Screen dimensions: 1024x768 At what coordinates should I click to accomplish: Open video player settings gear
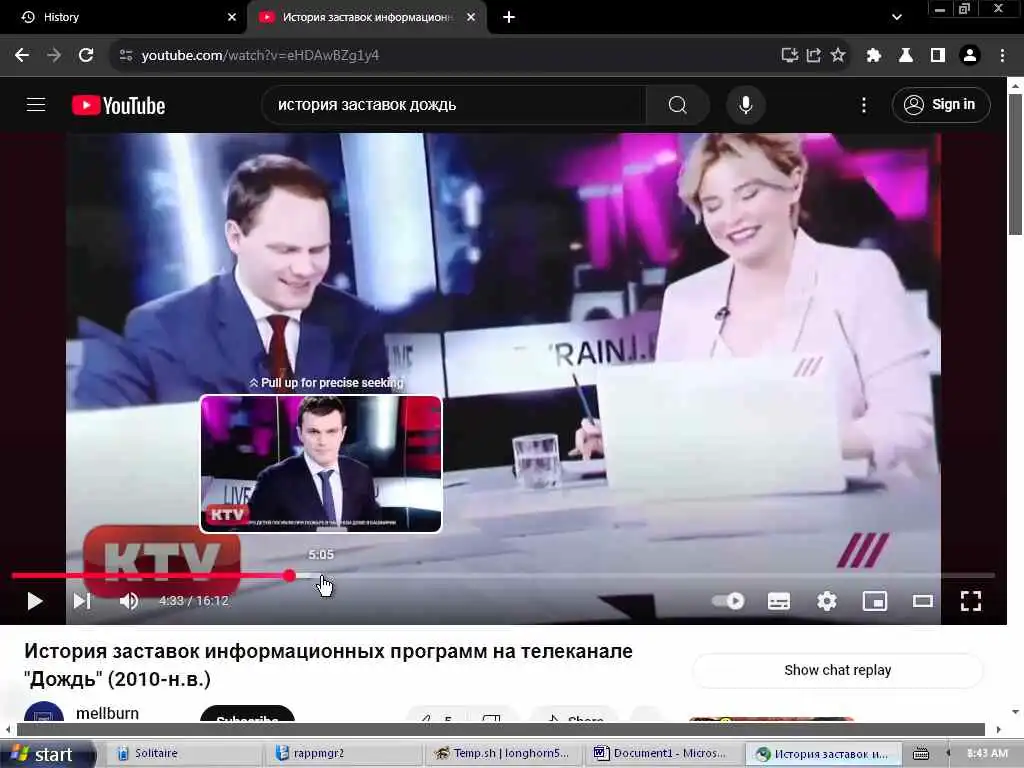click(x=827, y=601)
